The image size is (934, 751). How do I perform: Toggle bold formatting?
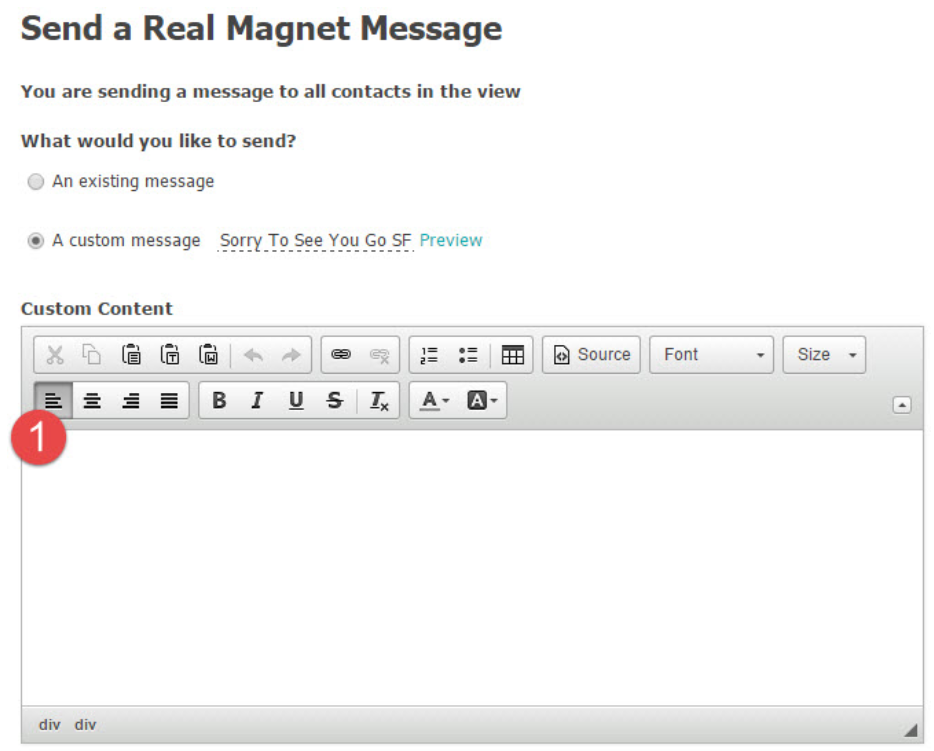[219, 400]
